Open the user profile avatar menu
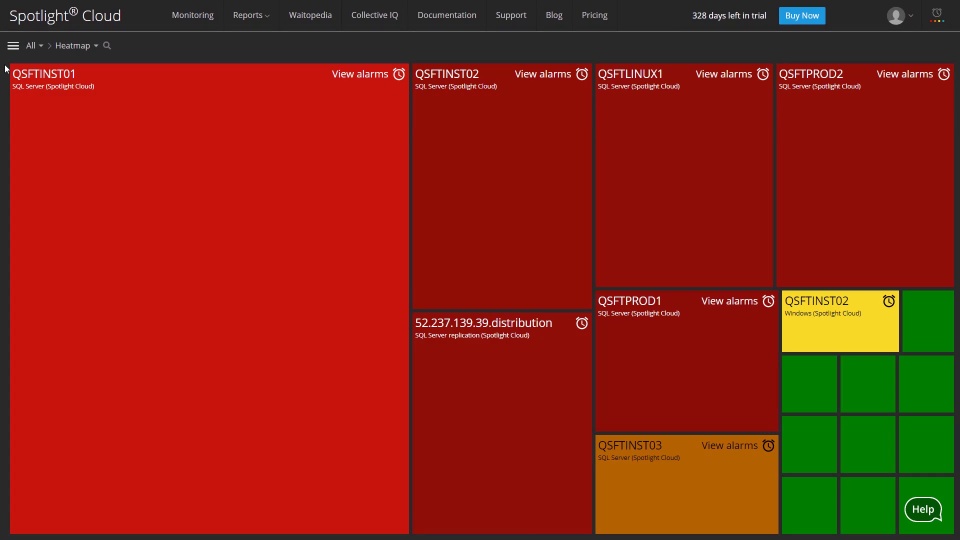This screenshot has height=540, width=960. (x=900, y=15)
